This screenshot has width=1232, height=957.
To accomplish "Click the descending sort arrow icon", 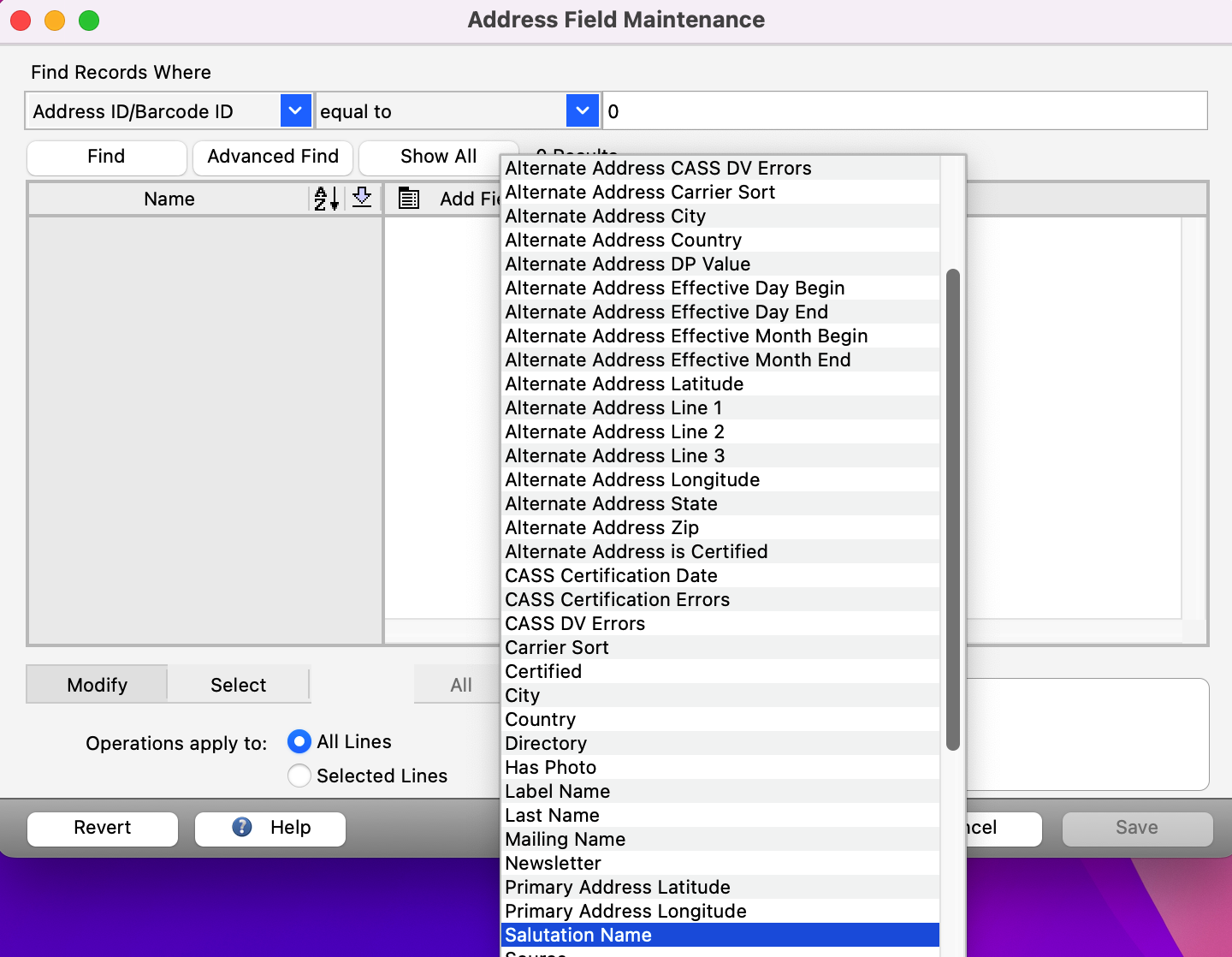I will coord(362,198).
